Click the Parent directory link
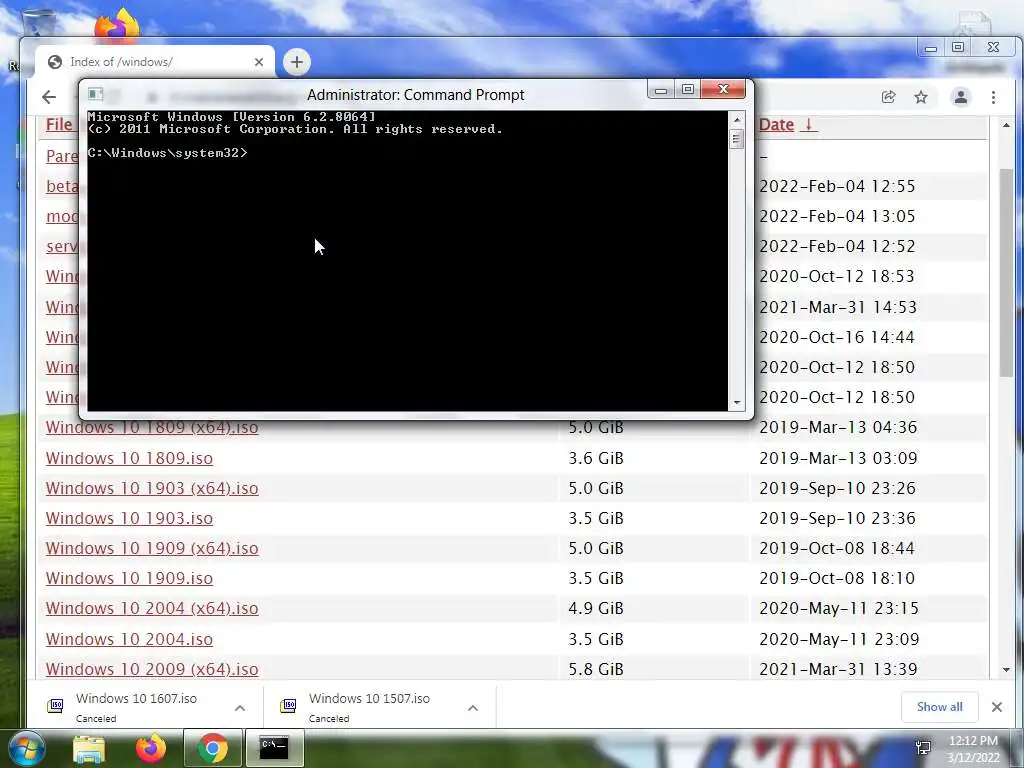 click(x=62, y=156)
